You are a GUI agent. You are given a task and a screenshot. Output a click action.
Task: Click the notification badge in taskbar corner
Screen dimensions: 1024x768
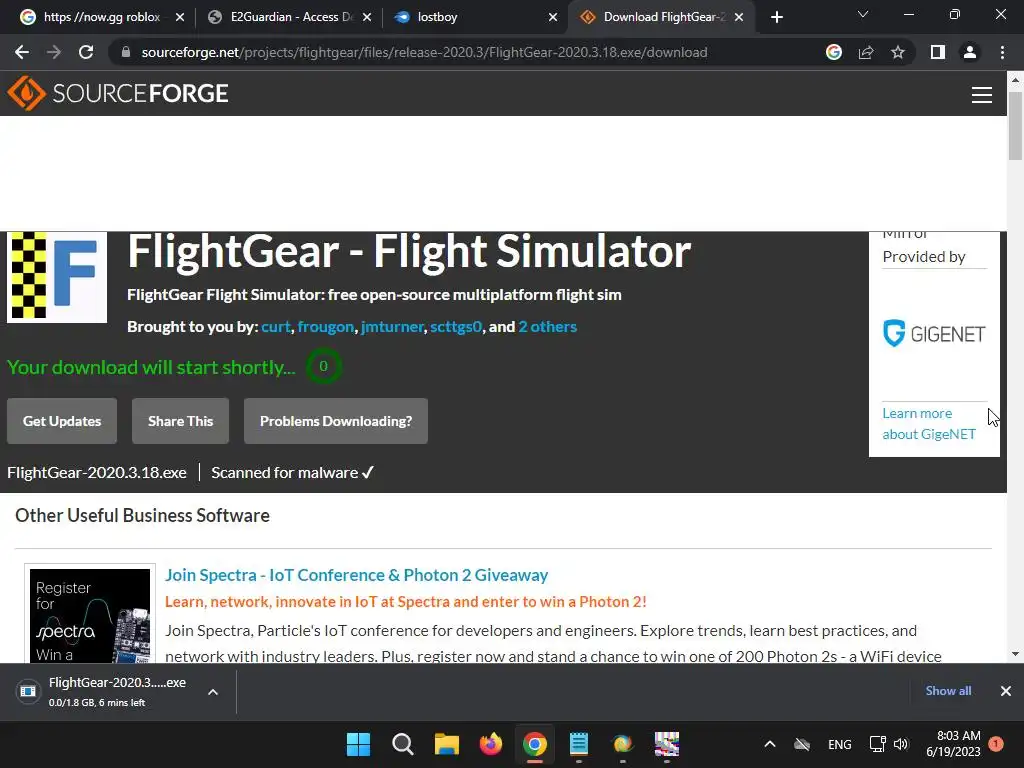(x=996, y=744)
